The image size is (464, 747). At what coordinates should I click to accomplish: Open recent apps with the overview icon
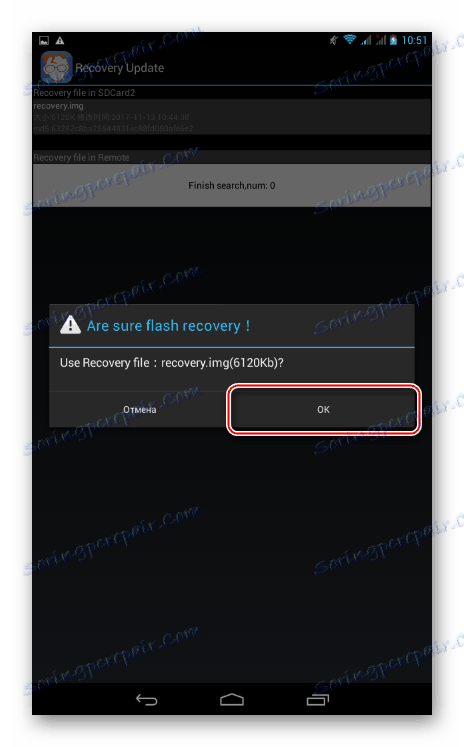[318, 699]
